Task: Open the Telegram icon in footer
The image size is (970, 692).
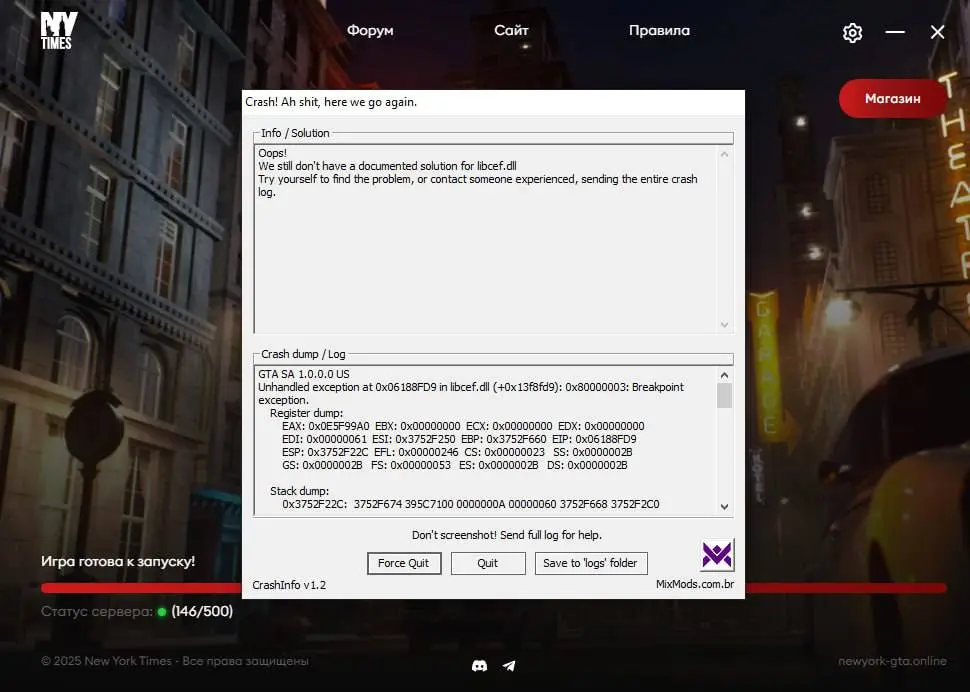Action: [509, 665]
